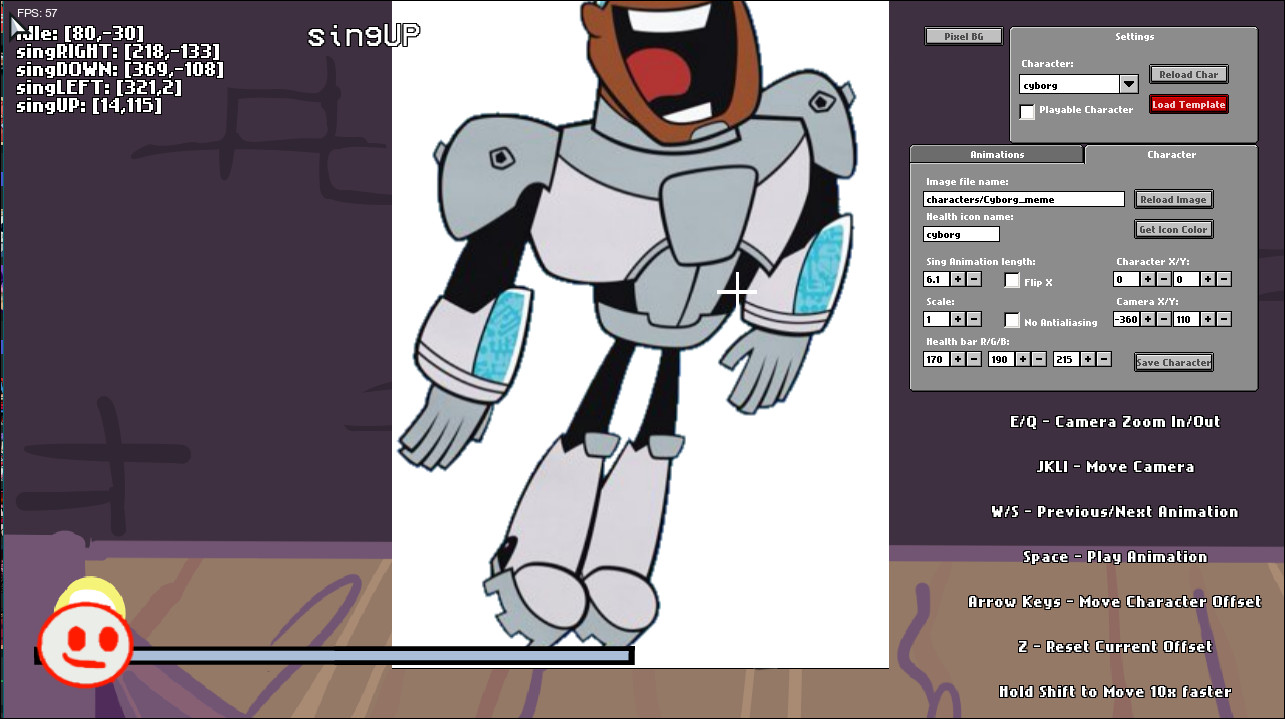Lower health bar red value 170
This screenshot has height=719, width=1285.
[x=974, y=359]
